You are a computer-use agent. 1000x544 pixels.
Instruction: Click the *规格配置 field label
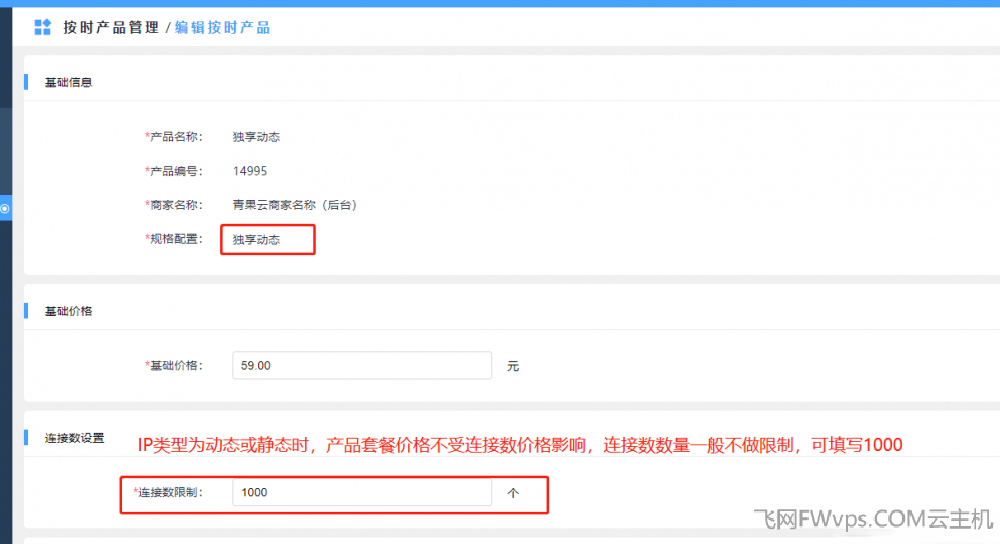coord(173,239)
